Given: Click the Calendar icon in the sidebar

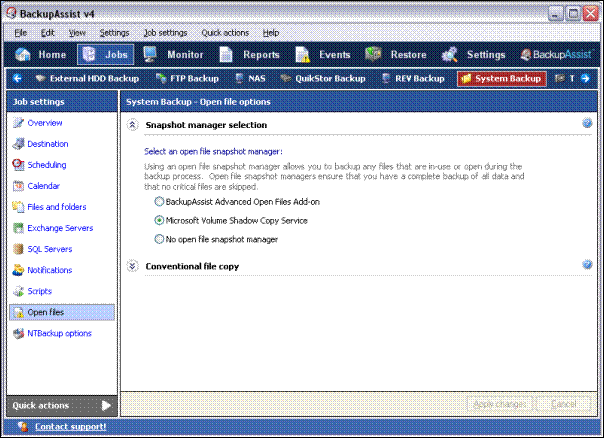Looking at the screenshot, I should pos(18,186).
